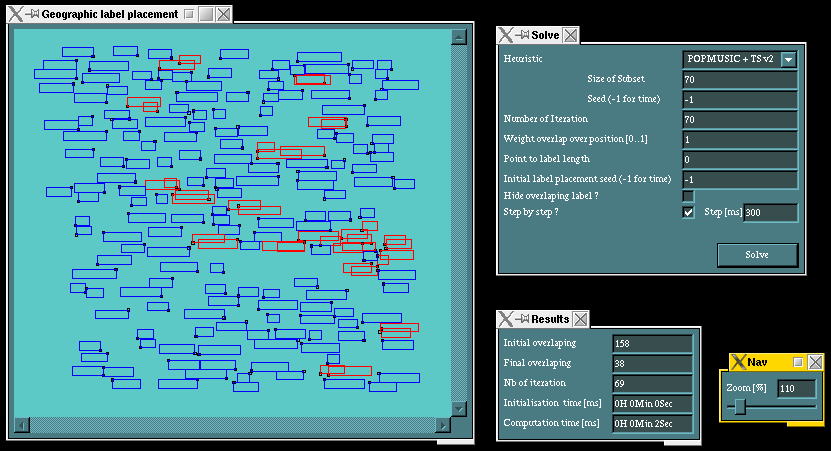Viewport: 831px width, 451px height.
Task: Maximize the Geographic label placement window
Action: point(206,14)
